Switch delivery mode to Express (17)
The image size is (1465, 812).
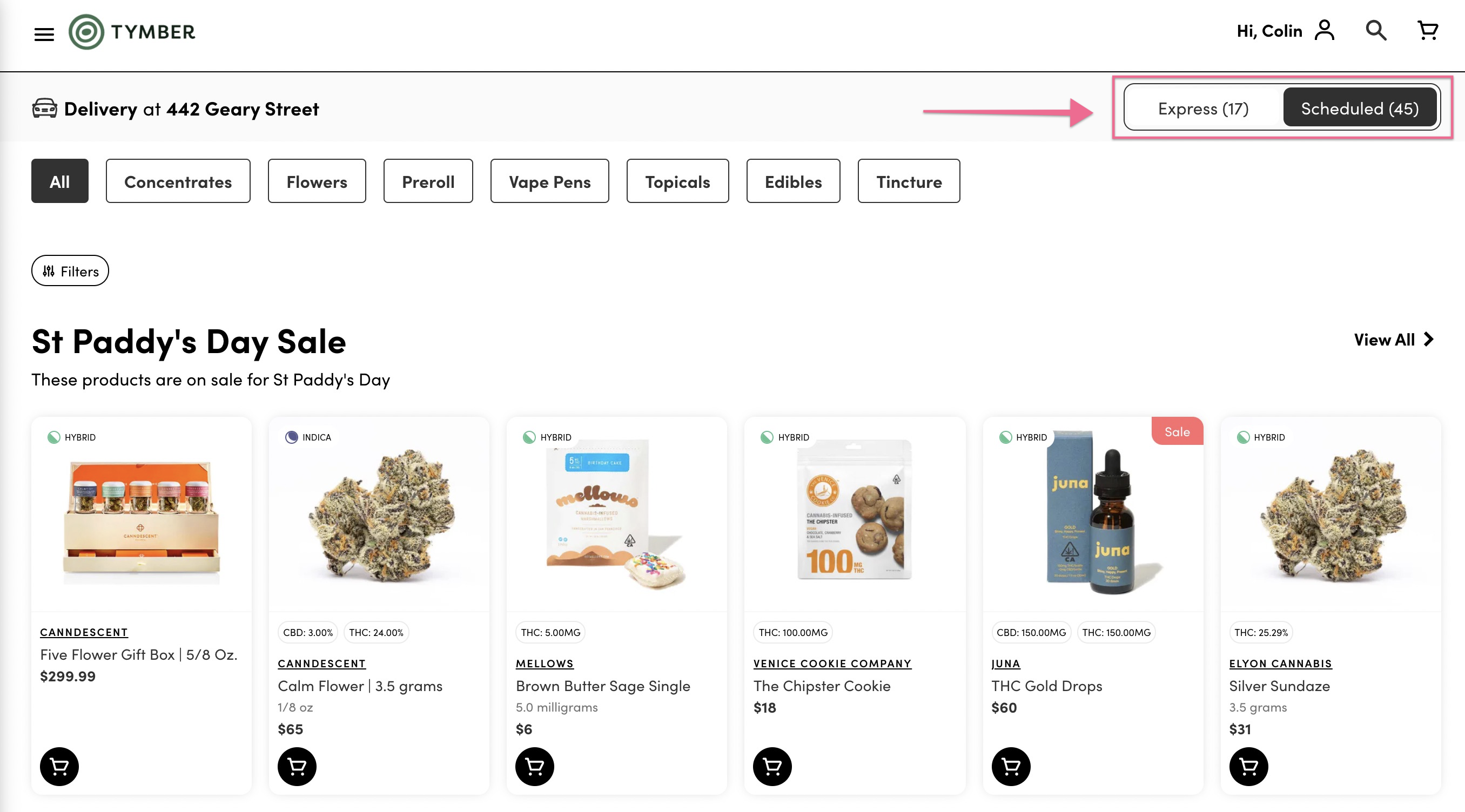(1203, 108)
